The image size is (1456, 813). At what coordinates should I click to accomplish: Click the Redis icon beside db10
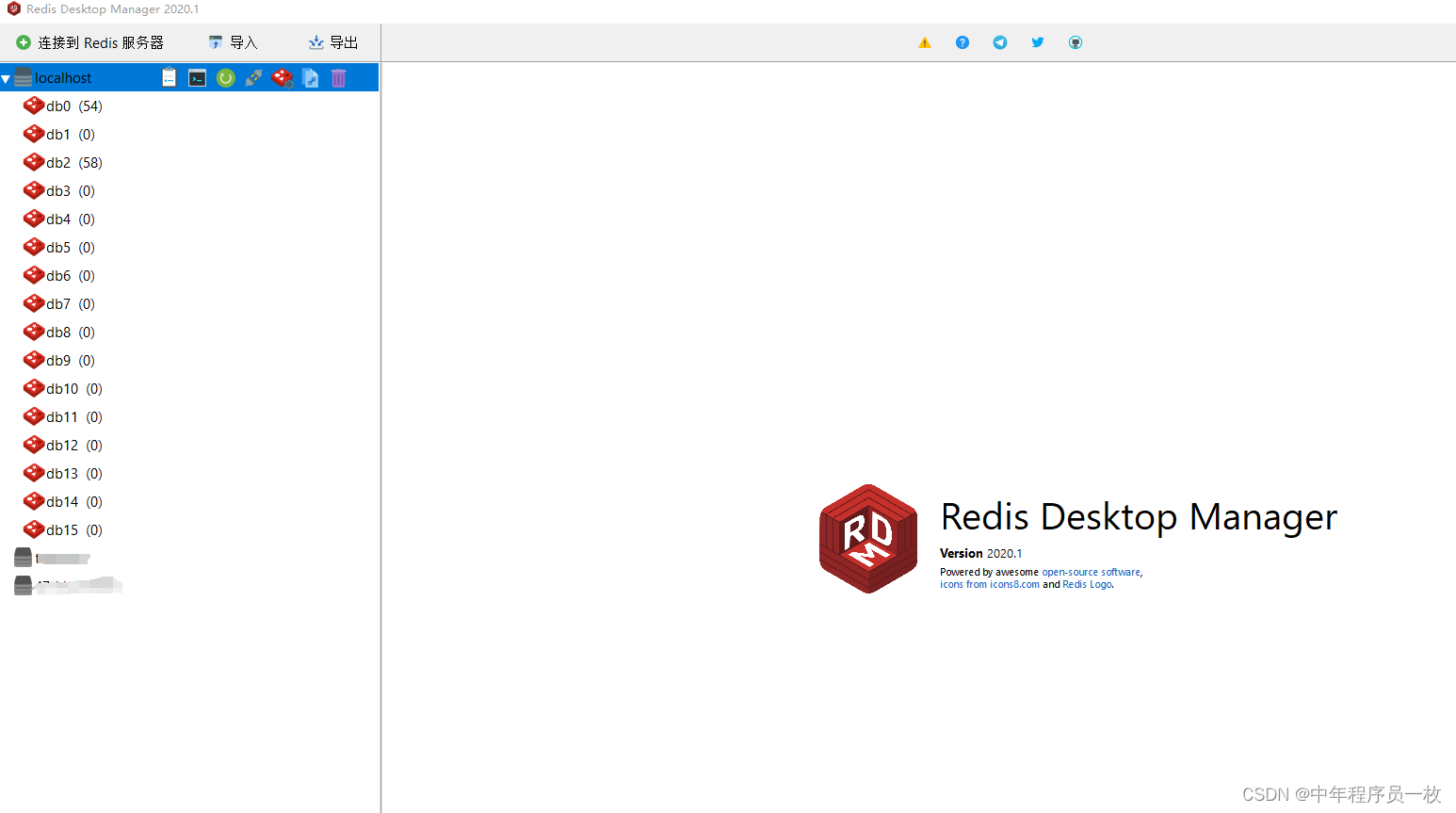34,388
